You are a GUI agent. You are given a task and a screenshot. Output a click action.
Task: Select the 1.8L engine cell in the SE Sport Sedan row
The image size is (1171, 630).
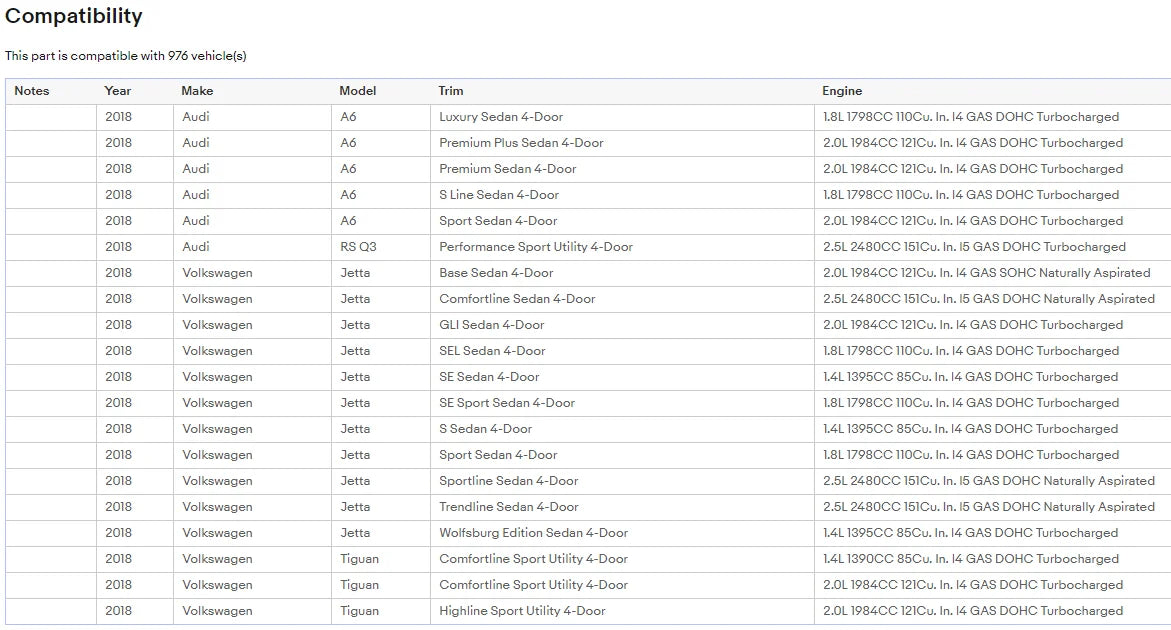click(x=993, y=403)
